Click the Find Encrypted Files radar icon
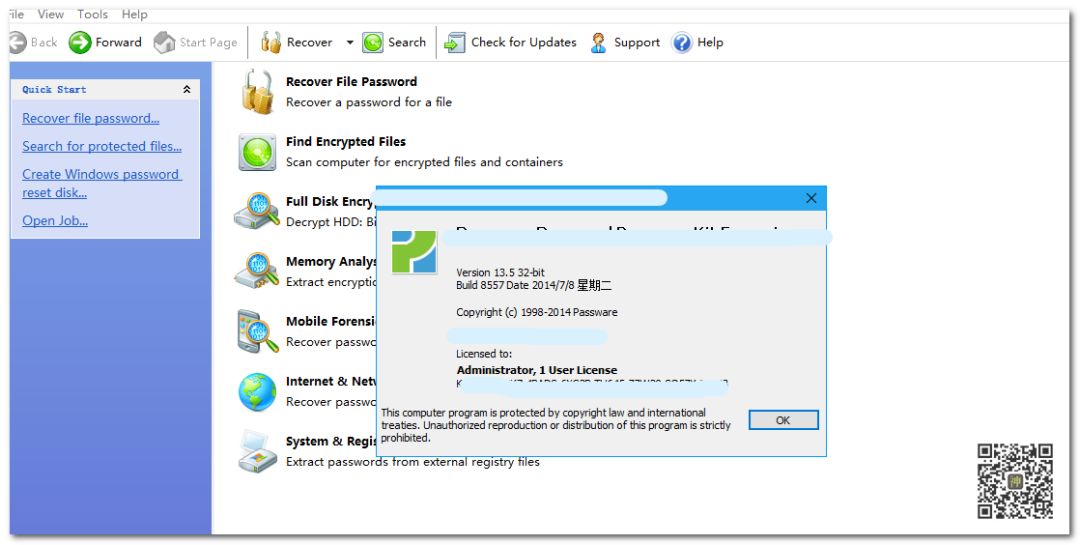The height and width of the screenshot is (545, 1080). point(258,152)
